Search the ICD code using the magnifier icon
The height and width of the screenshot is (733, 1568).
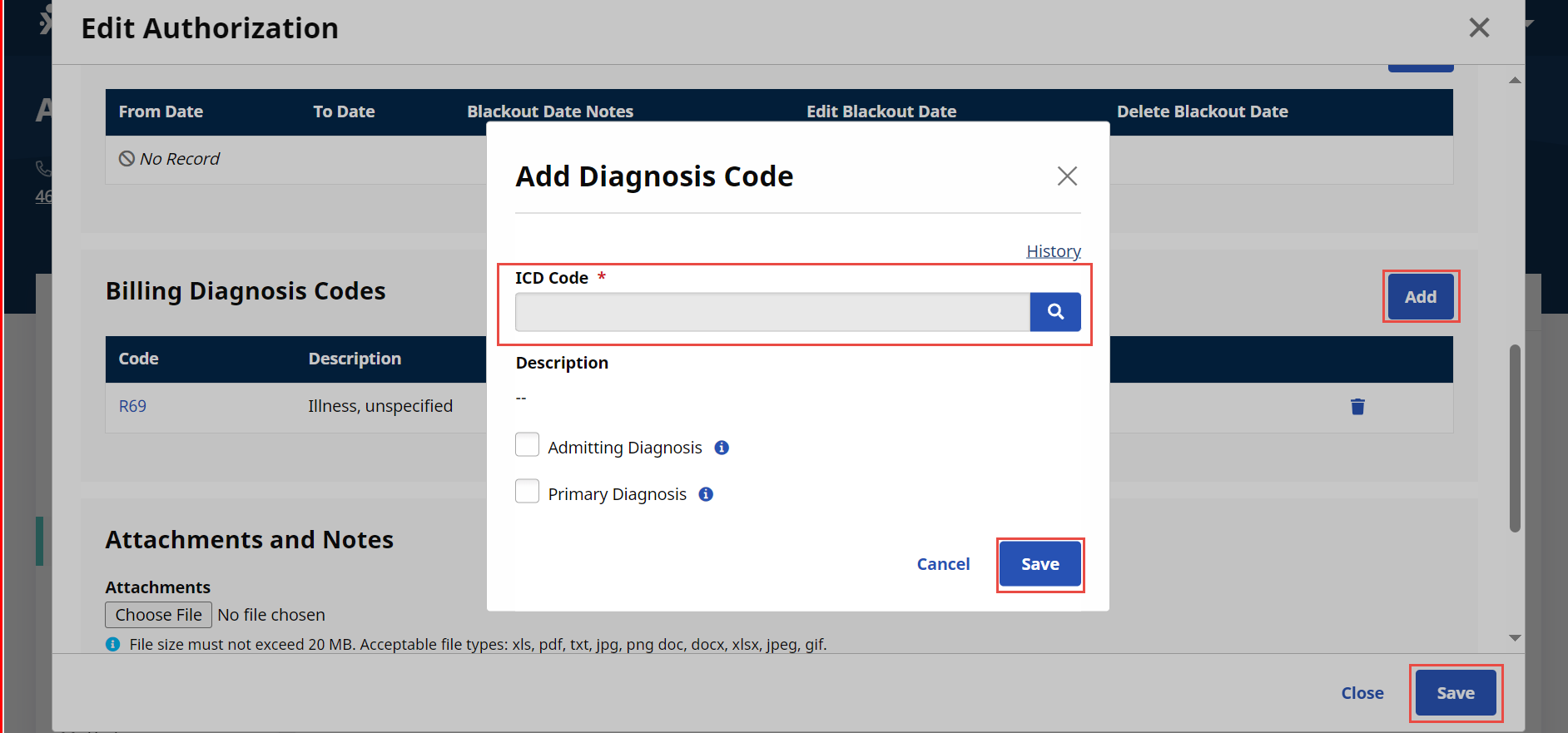tap(1054, 312)
